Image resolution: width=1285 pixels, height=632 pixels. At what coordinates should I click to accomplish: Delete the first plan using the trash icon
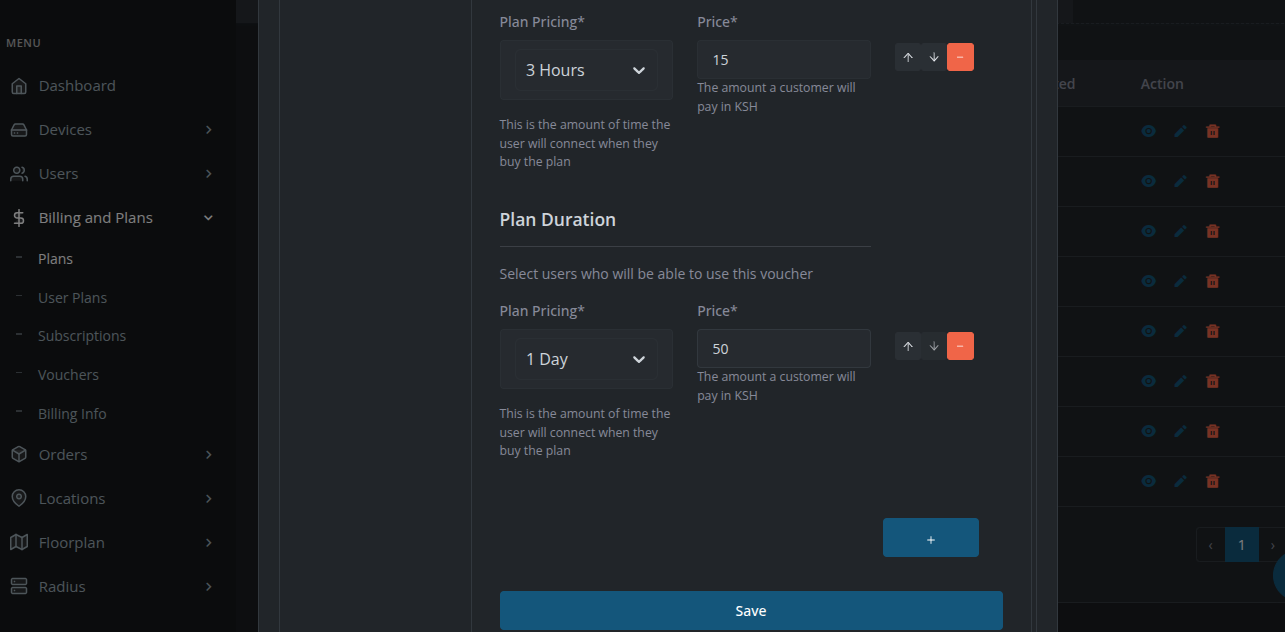[1212, 131]
